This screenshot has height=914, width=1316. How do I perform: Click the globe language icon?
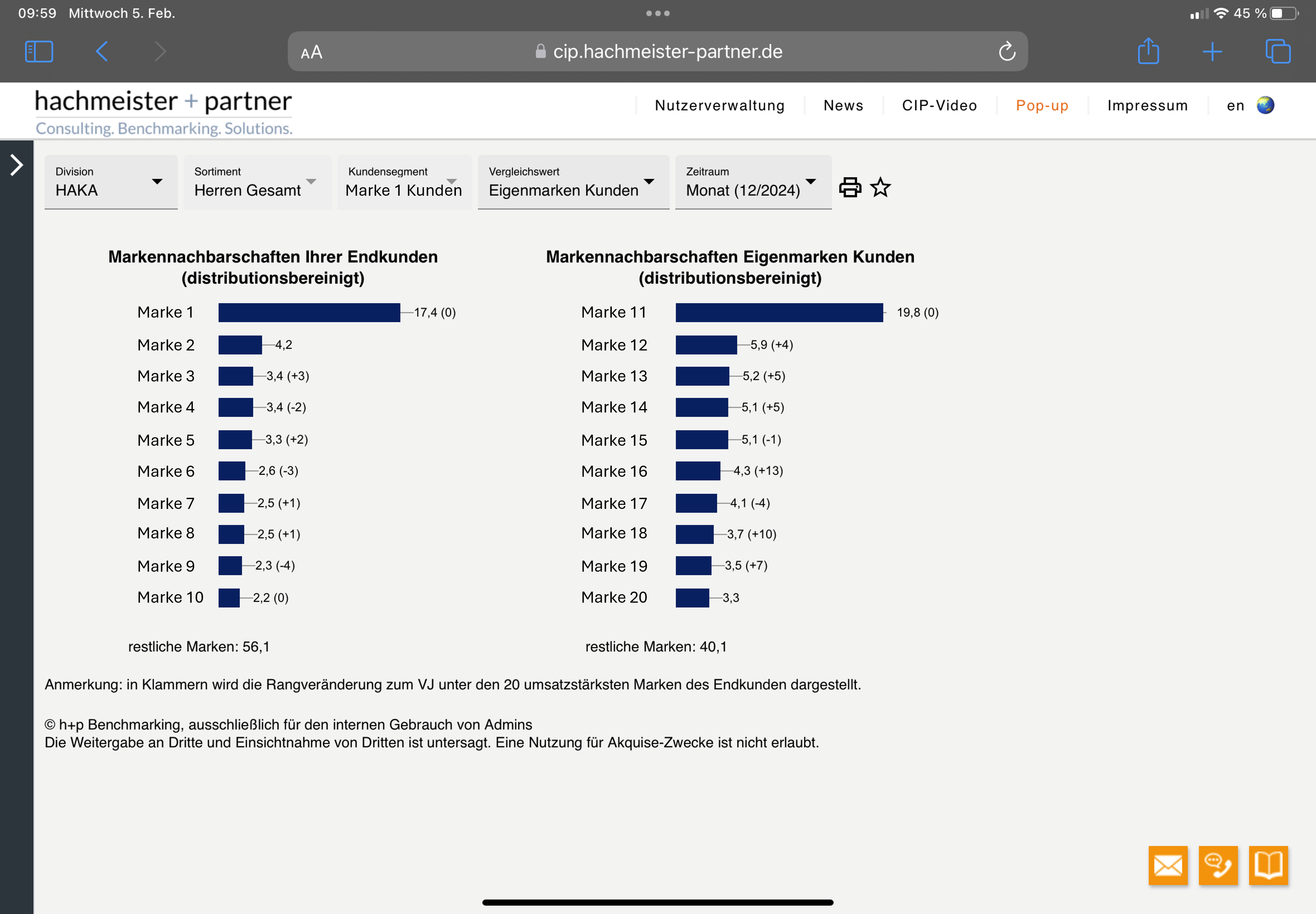tap(1265, 105)
